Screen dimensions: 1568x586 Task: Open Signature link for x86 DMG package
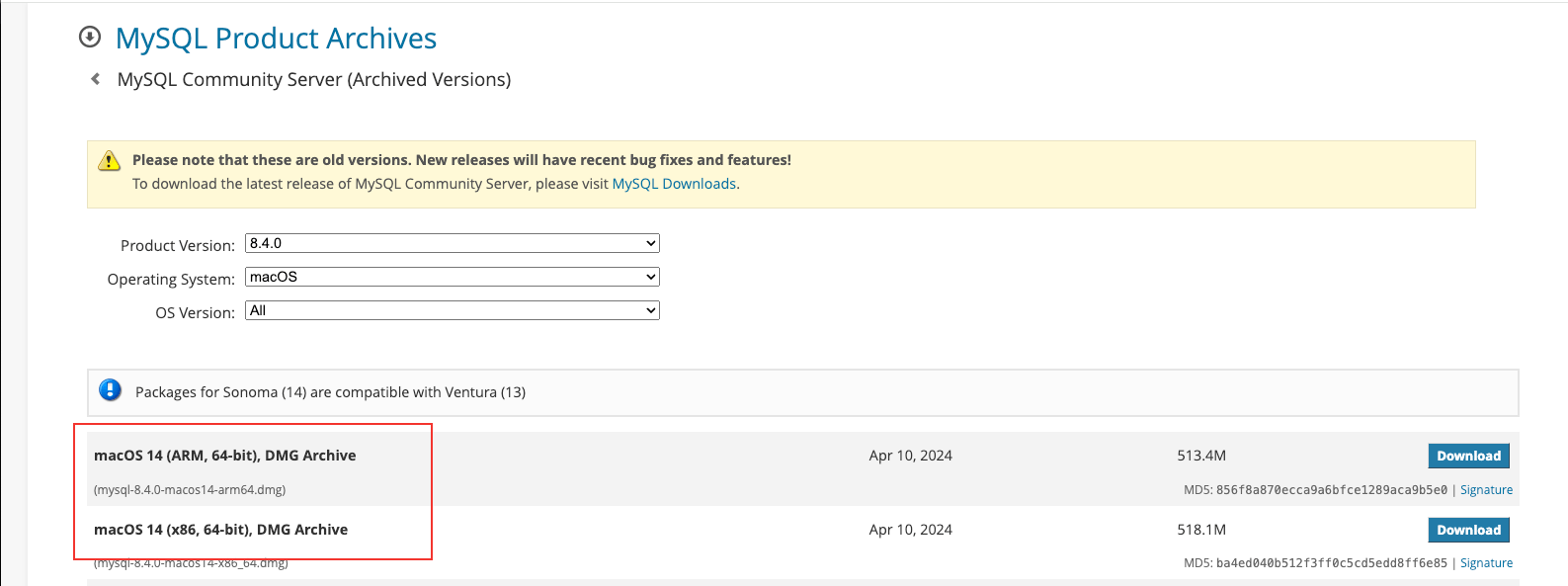[x=1486, y=563]
